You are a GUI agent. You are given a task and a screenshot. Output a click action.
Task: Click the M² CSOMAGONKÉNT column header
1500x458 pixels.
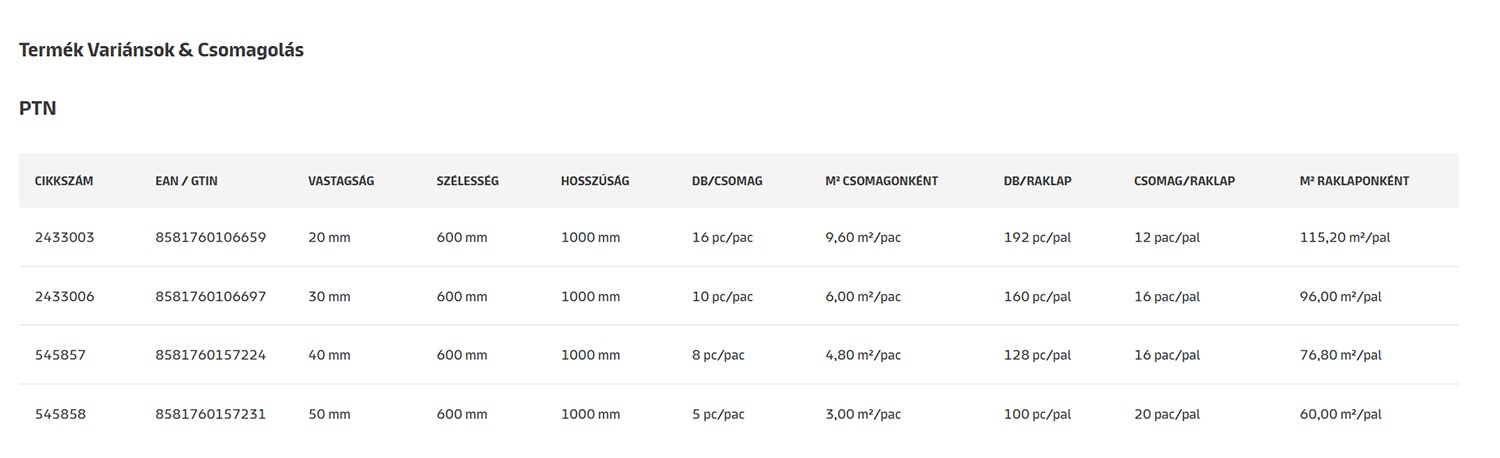click(881, 181)
